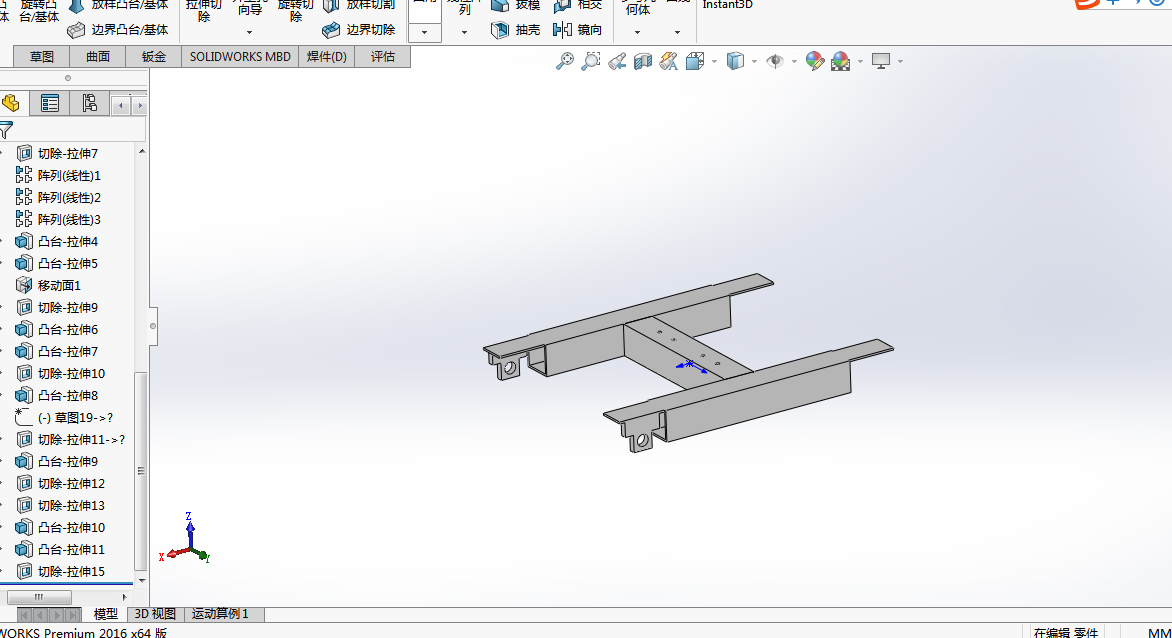Click the 在编辑 零件 status bar entry
This screenshot has width=1172, height=638.
tap(1065, 632)
